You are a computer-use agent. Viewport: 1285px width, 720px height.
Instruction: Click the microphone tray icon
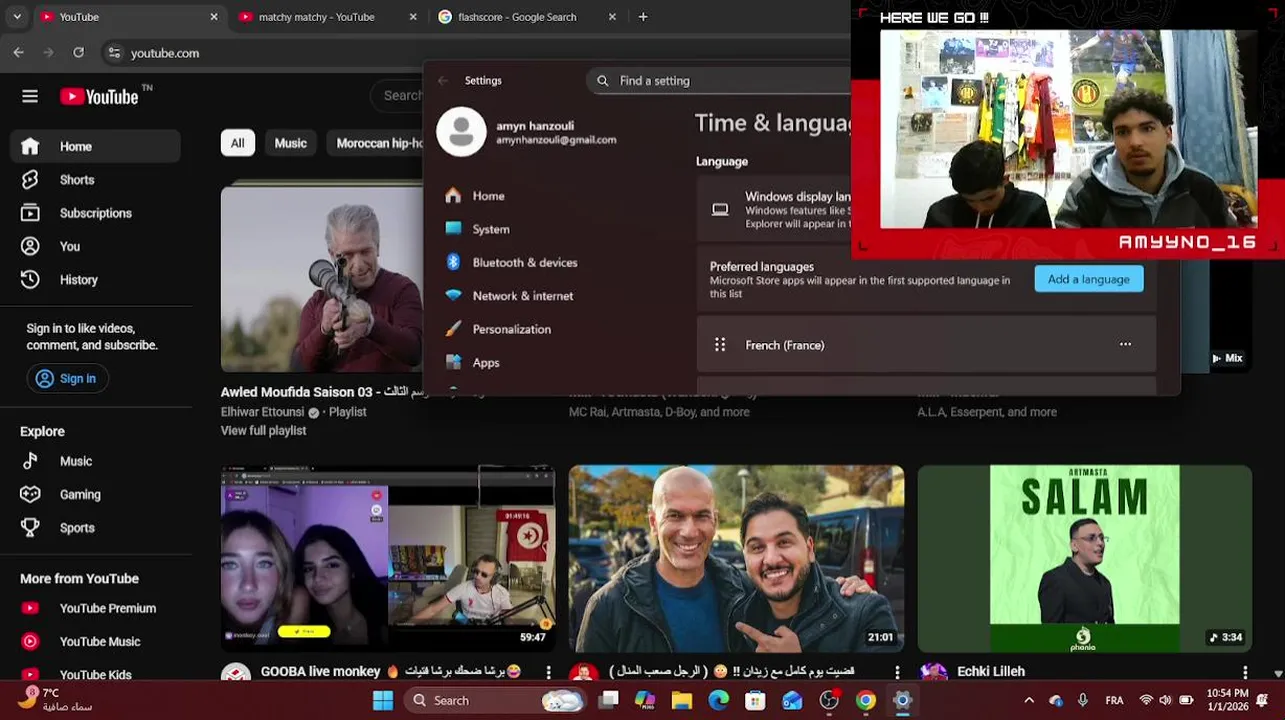point(1083,701)
